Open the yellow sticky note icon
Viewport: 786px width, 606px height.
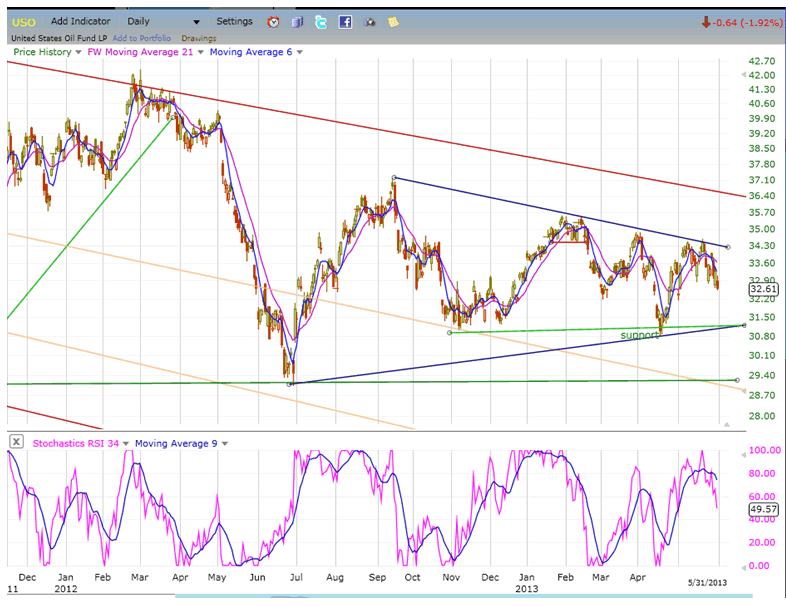[x=392, y=21]
